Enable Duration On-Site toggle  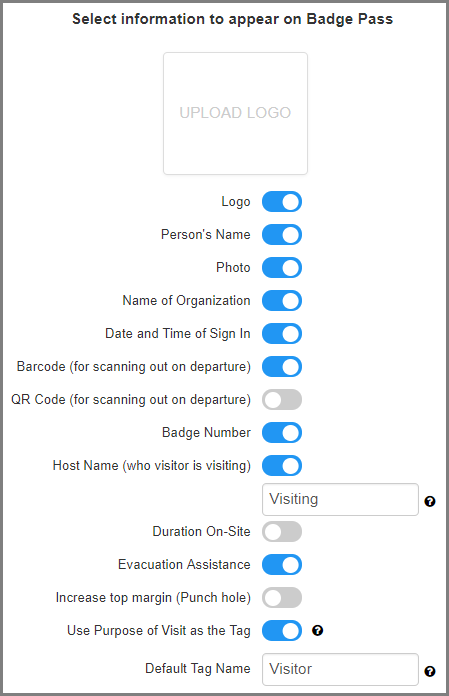tap(282, 531)
